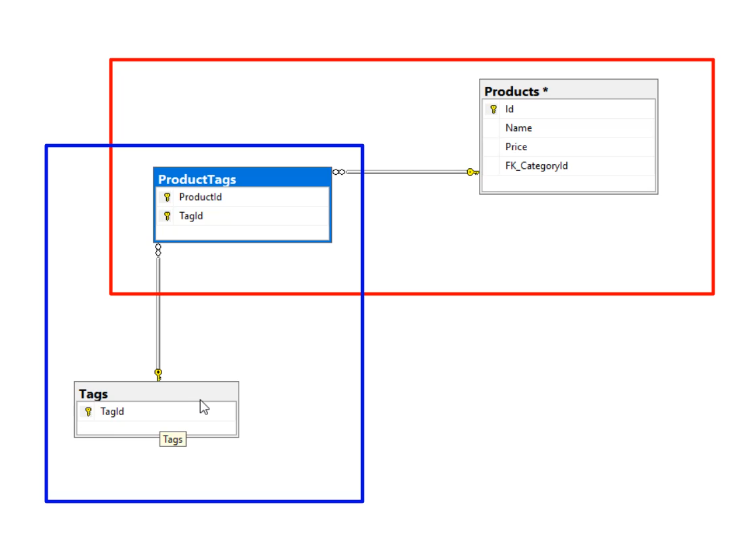Select infinity endpoint below ProductTags
This screenshot has height=543, width=749.
(158, 250)
